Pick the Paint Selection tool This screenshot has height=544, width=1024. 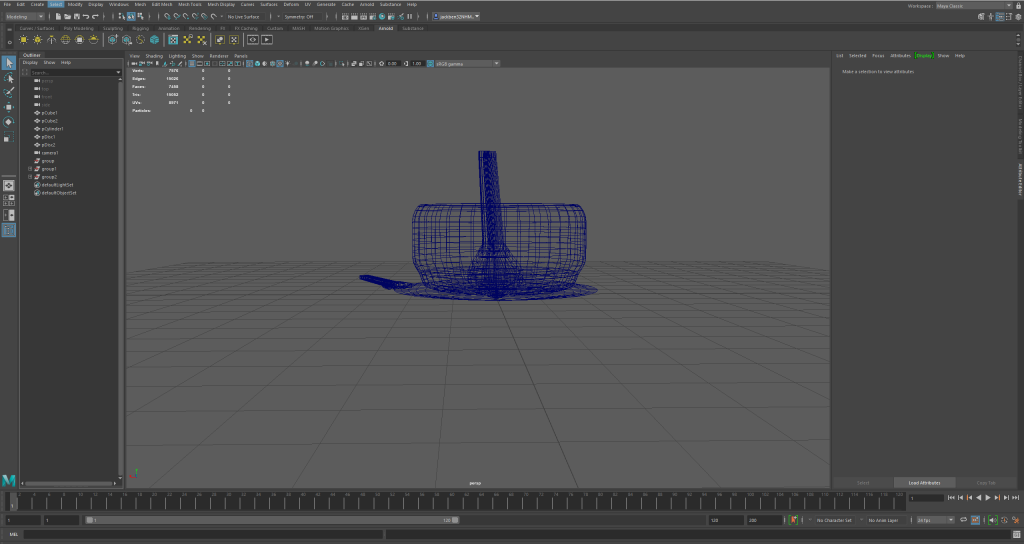[x=9, y=92]
